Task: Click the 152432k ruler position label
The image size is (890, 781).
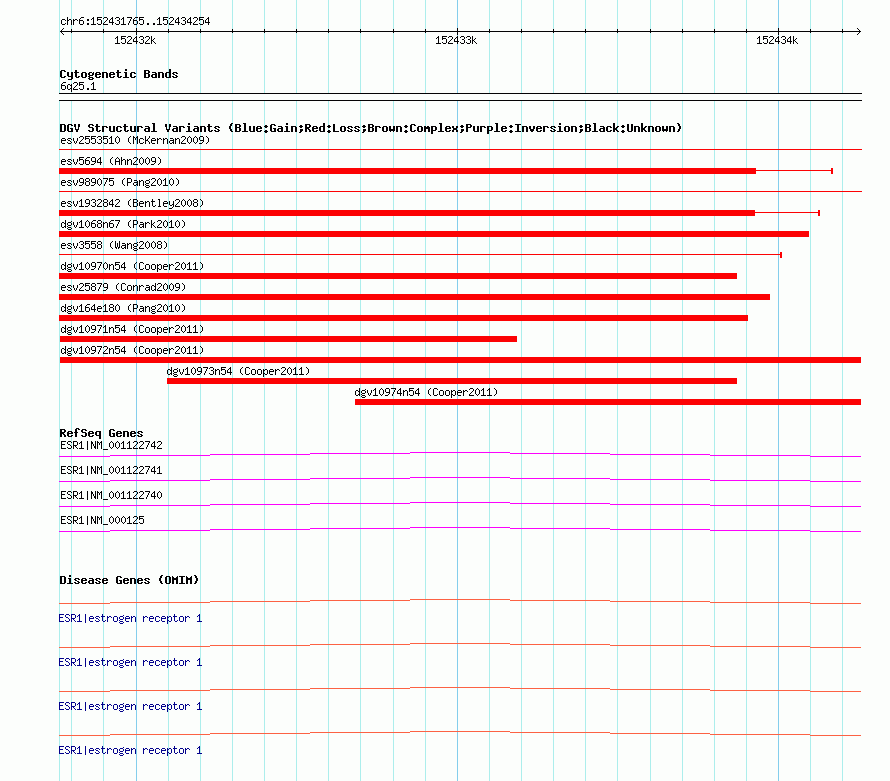Action: click(135, 40)
